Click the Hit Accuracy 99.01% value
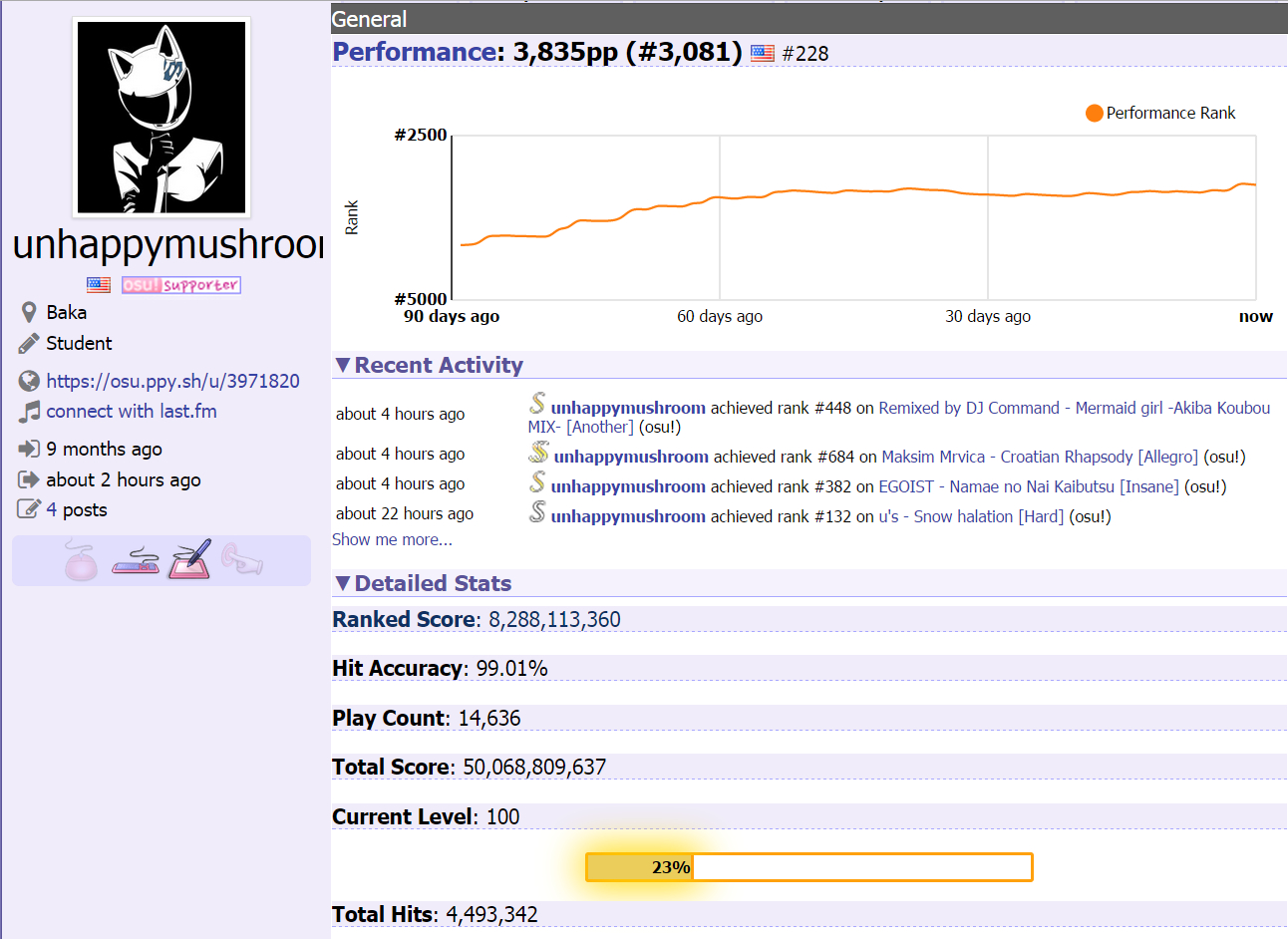 [x=511, y=668]
